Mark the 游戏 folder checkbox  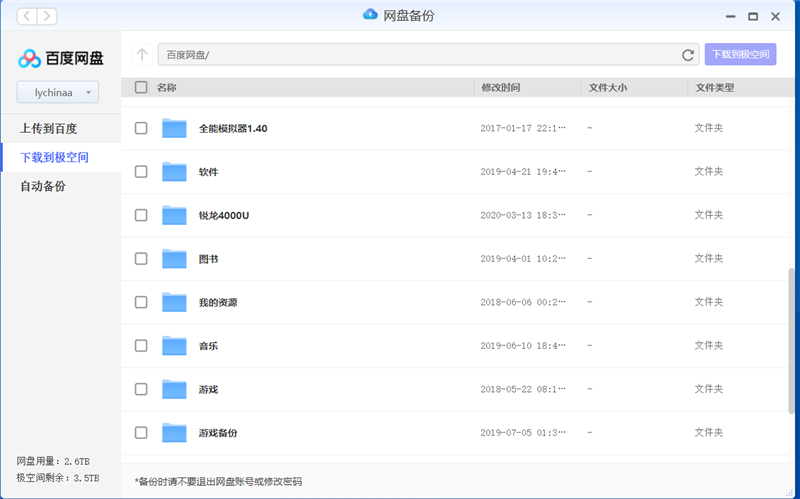click(141, 389)
